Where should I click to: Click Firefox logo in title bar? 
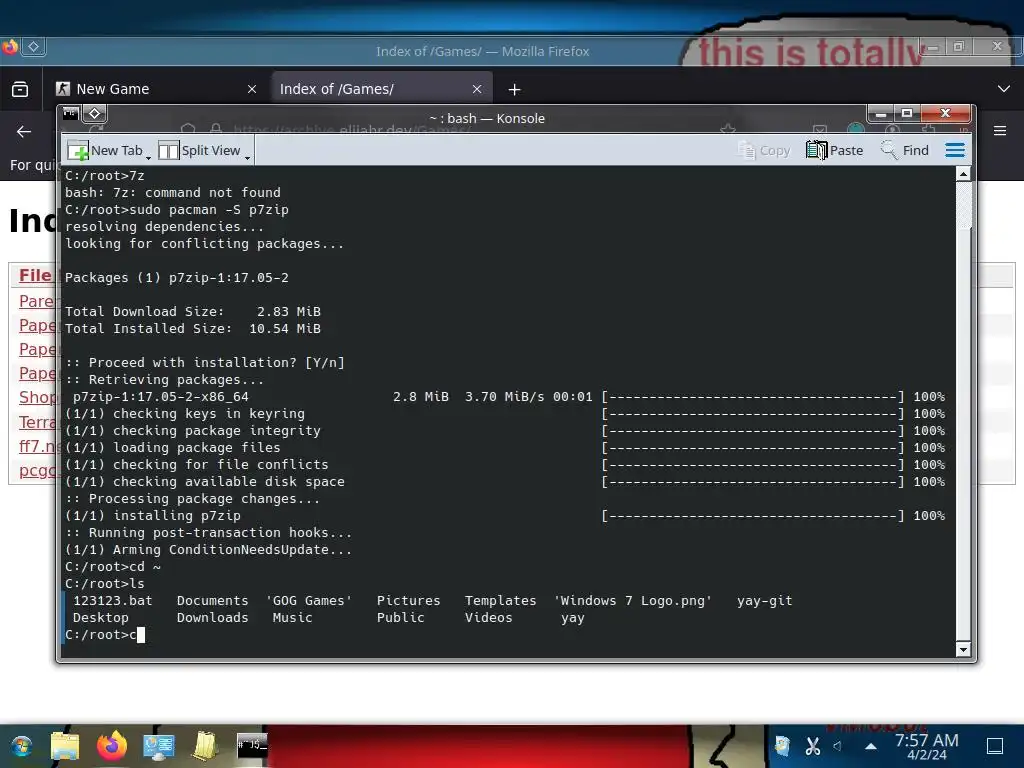10,46
